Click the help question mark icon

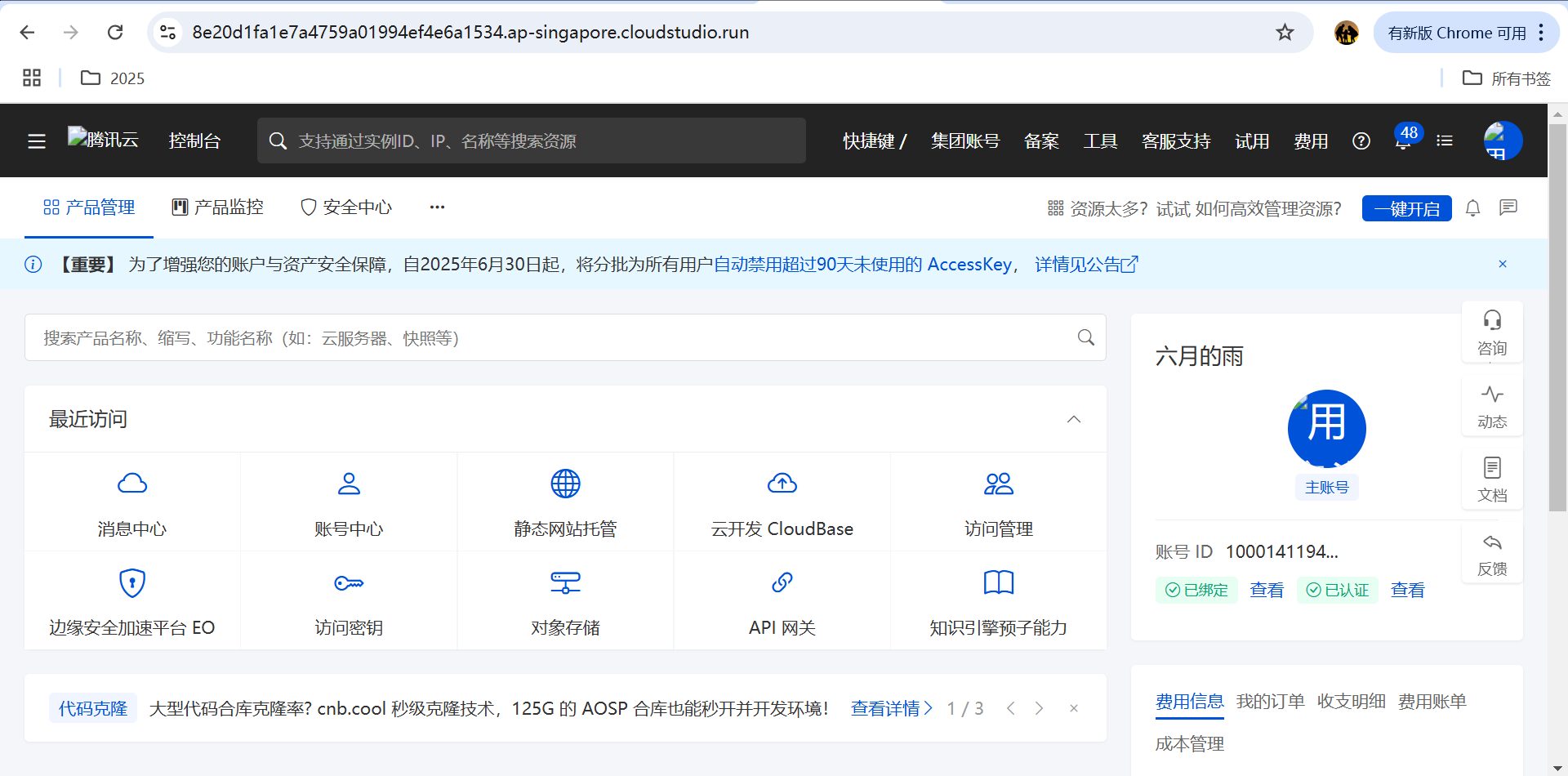pyautogui.click(x=1361, y=141)
